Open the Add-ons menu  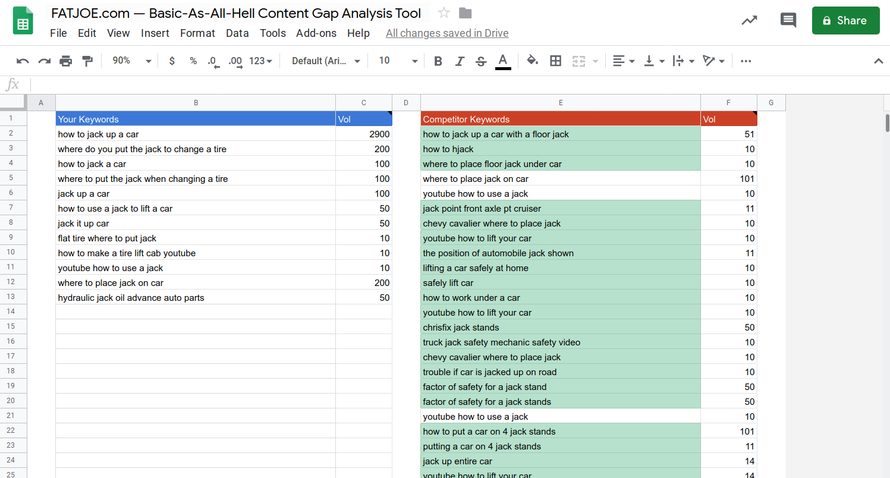[x=316, y=33]
